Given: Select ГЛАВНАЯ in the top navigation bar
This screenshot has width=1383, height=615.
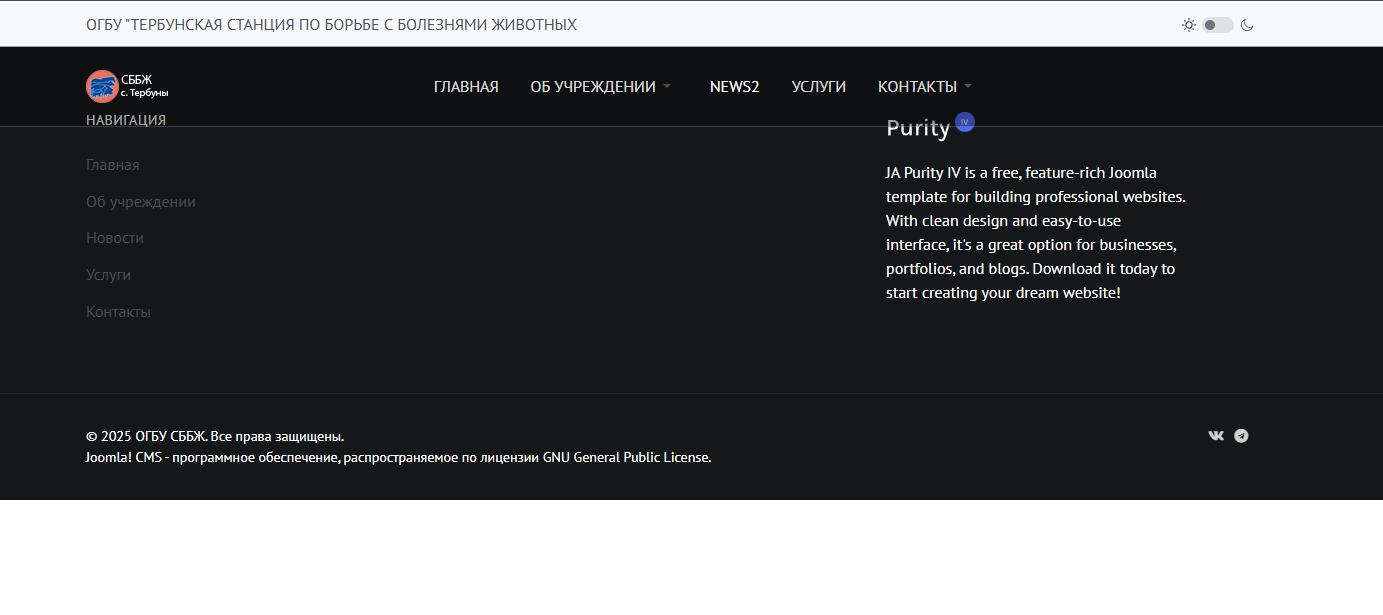Looking at the screenshot, I should (x=466, y=87).
